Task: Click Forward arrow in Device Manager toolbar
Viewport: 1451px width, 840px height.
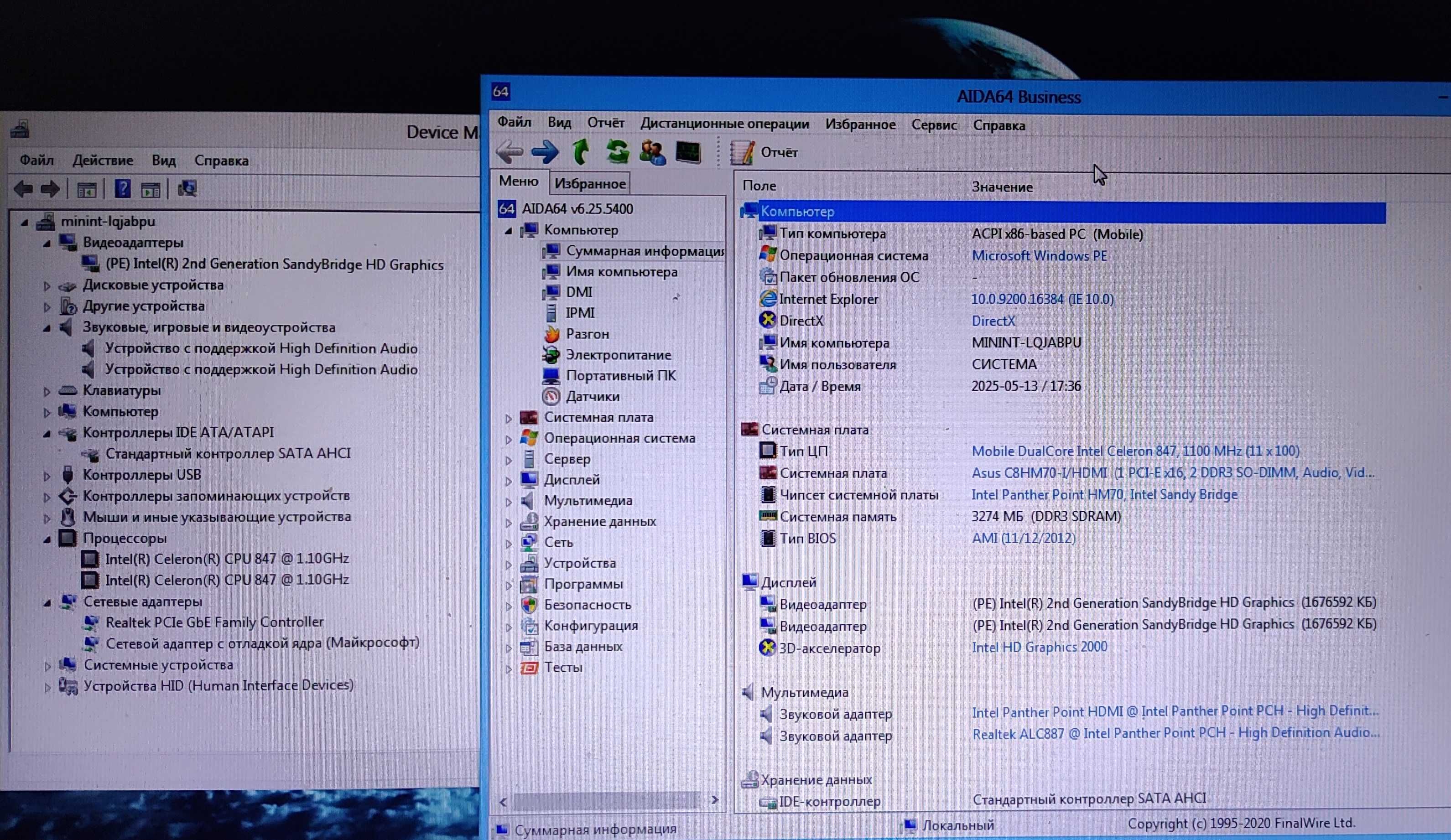Action: pyautogui.click(x=51, y=189)
